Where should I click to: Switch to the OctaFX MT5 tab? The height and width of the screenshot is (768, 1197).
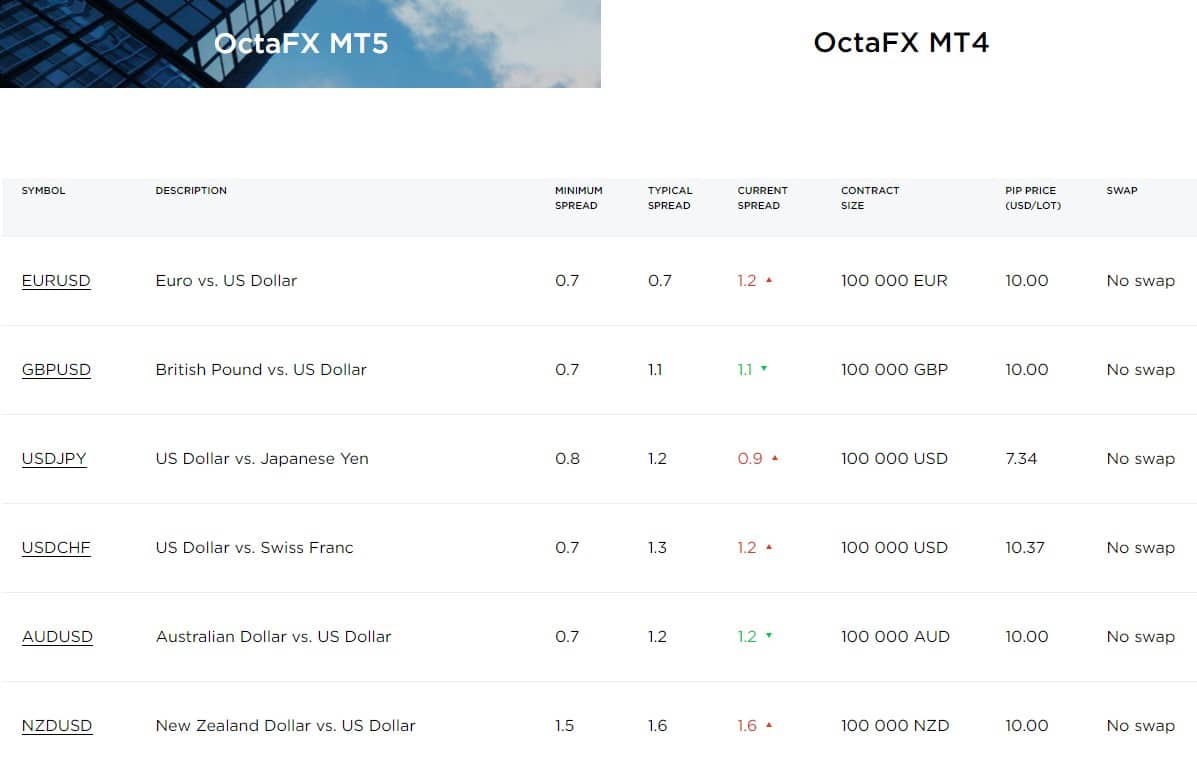click(300, 43)
